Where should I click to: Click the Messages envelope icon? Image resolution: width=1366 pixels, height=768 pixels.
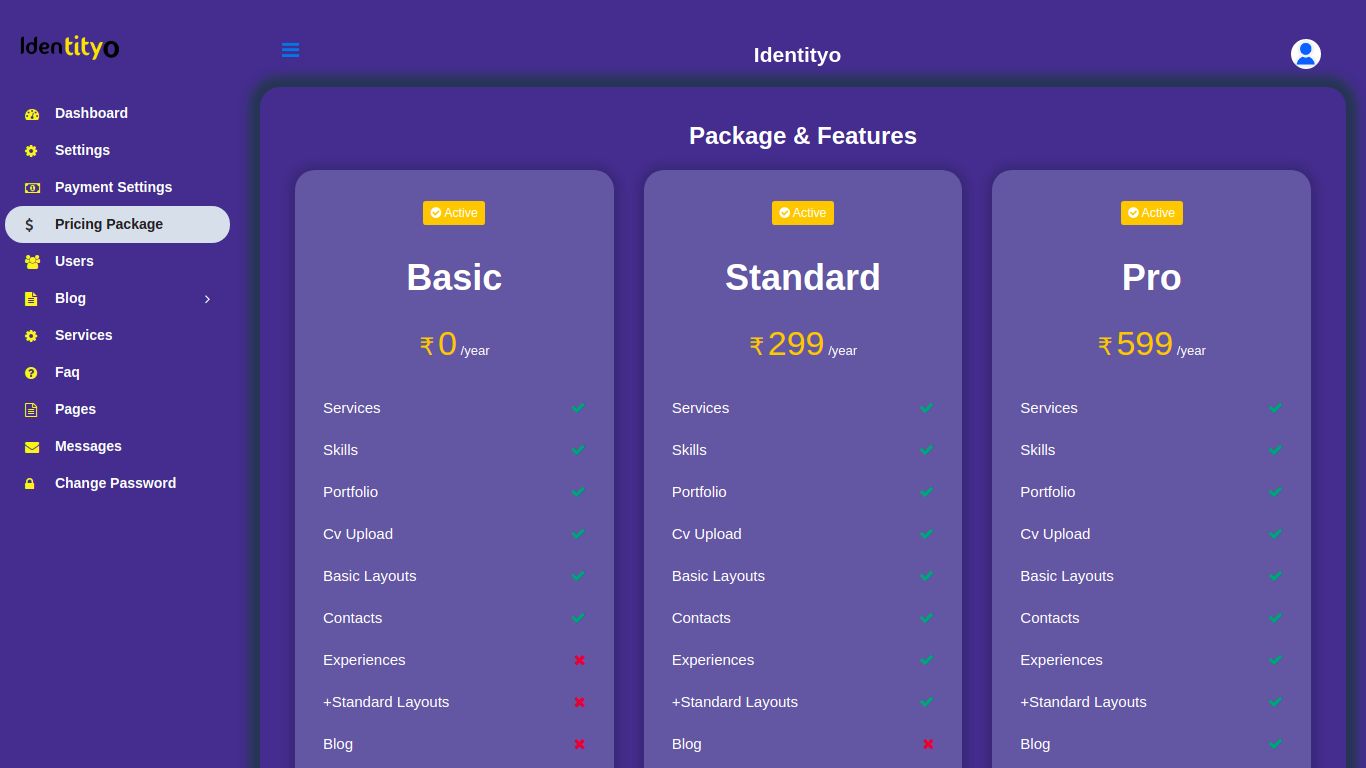32,447
